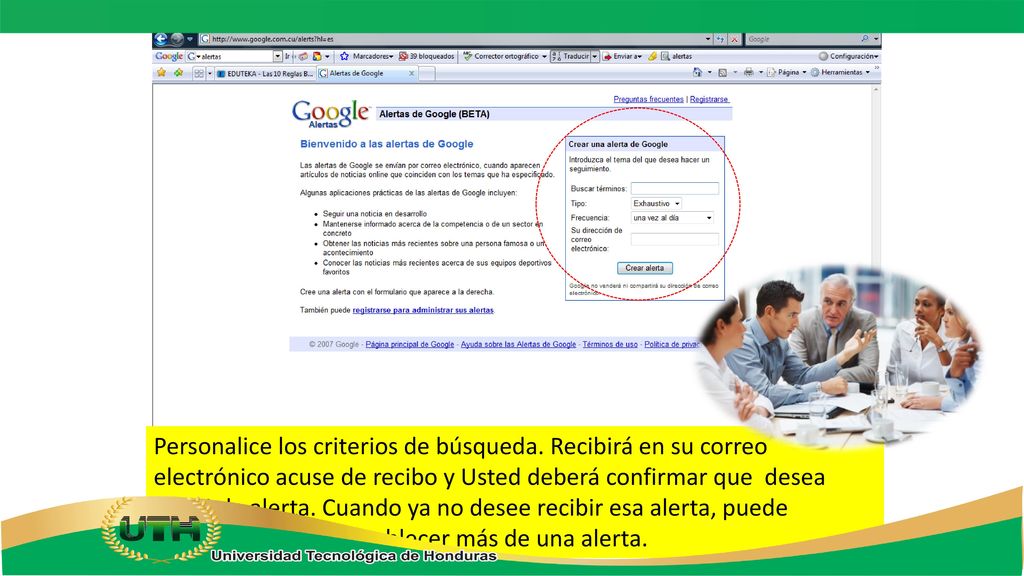Click the Add to favorites icon
Screen dimensions: 1024x576
178,73
